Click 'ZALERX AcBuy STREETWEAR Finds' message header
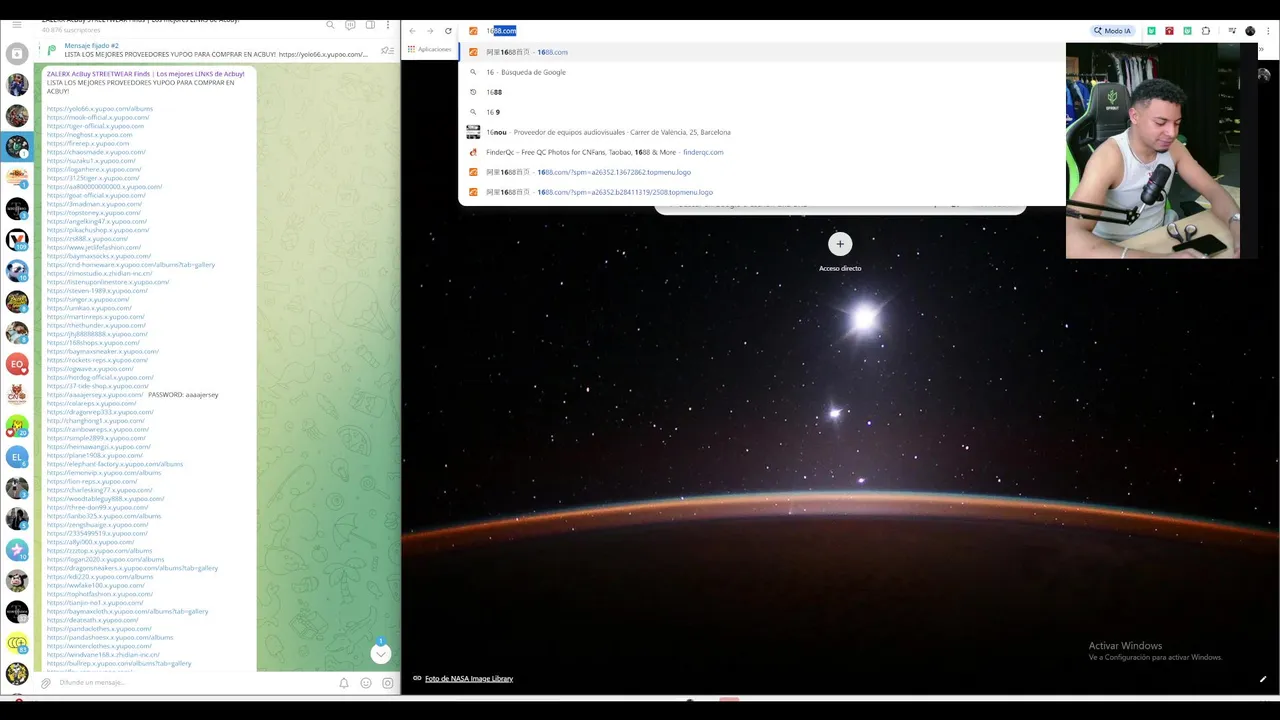This screenshot has width=1280, height=720. [x=145, y=74]
